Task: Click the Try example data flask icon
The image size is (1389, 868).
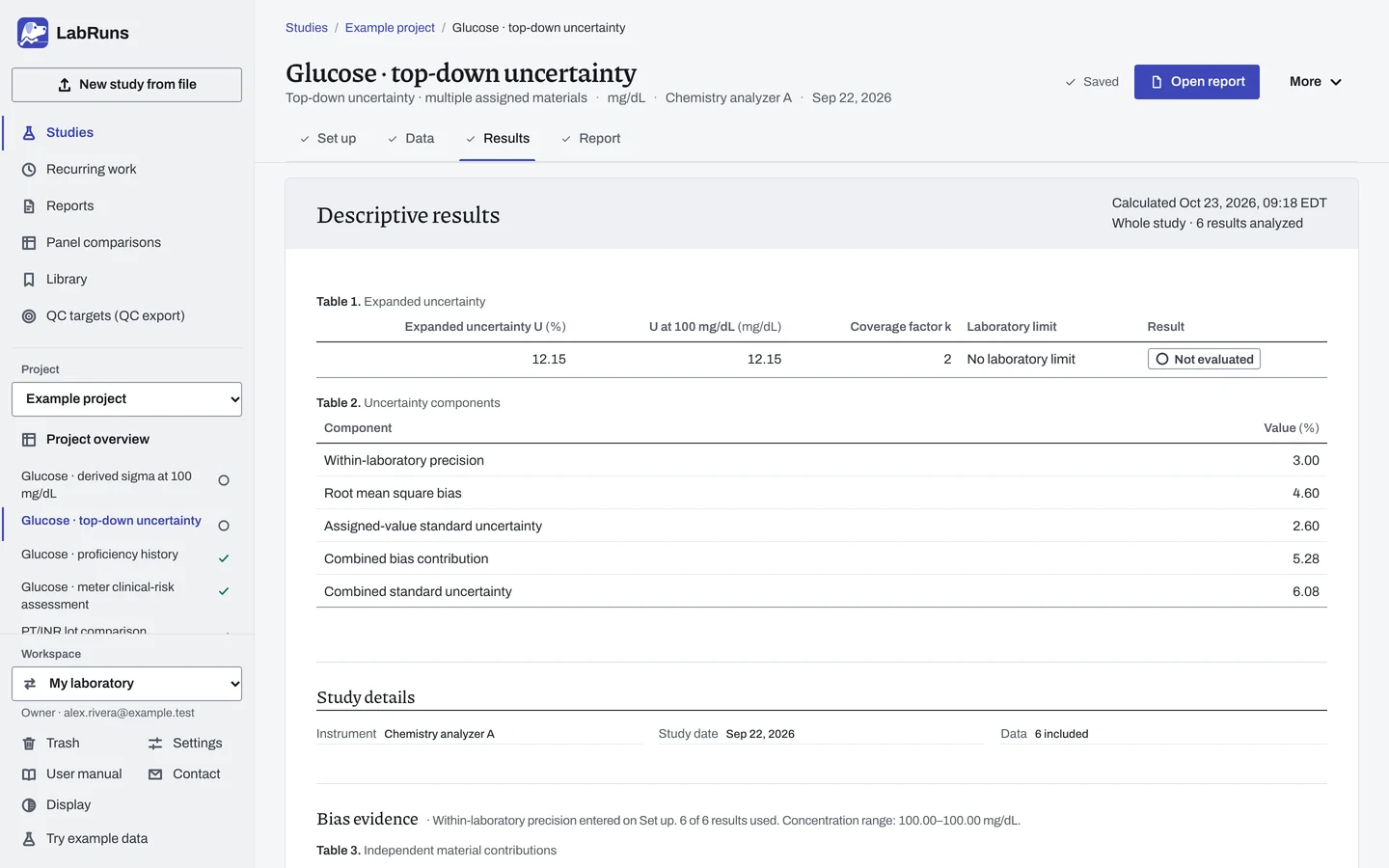Action: pos(29,839)
